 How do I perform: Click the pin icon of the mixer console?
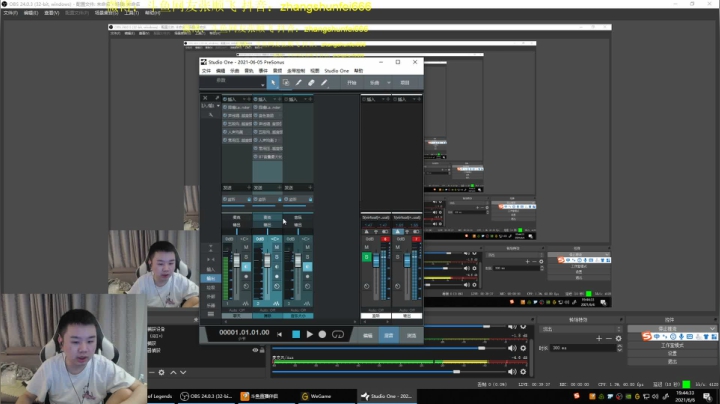coord(217,98)
